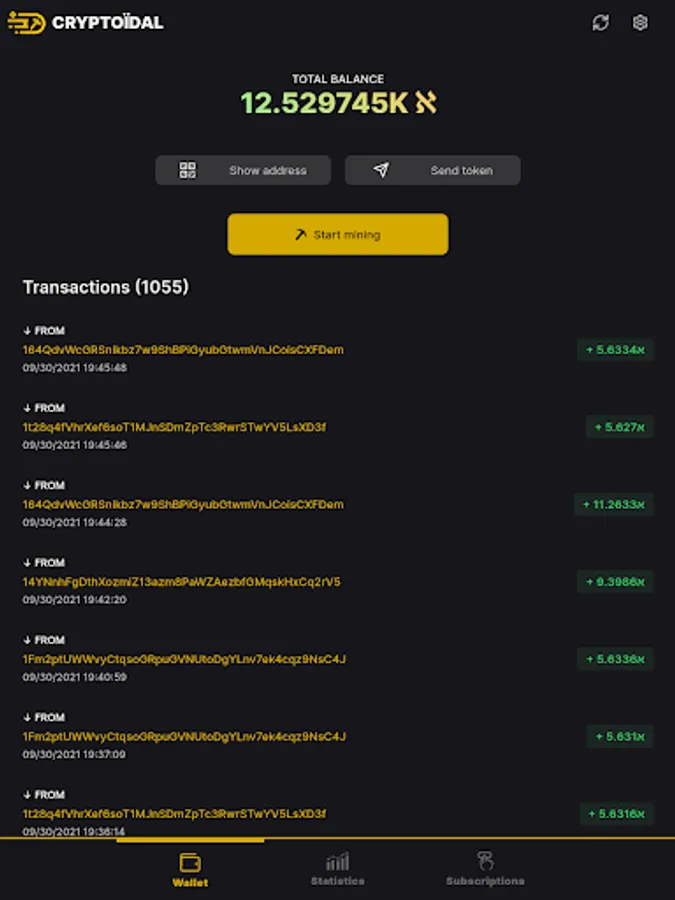Open settings via the gear icon

pos(641,22)
